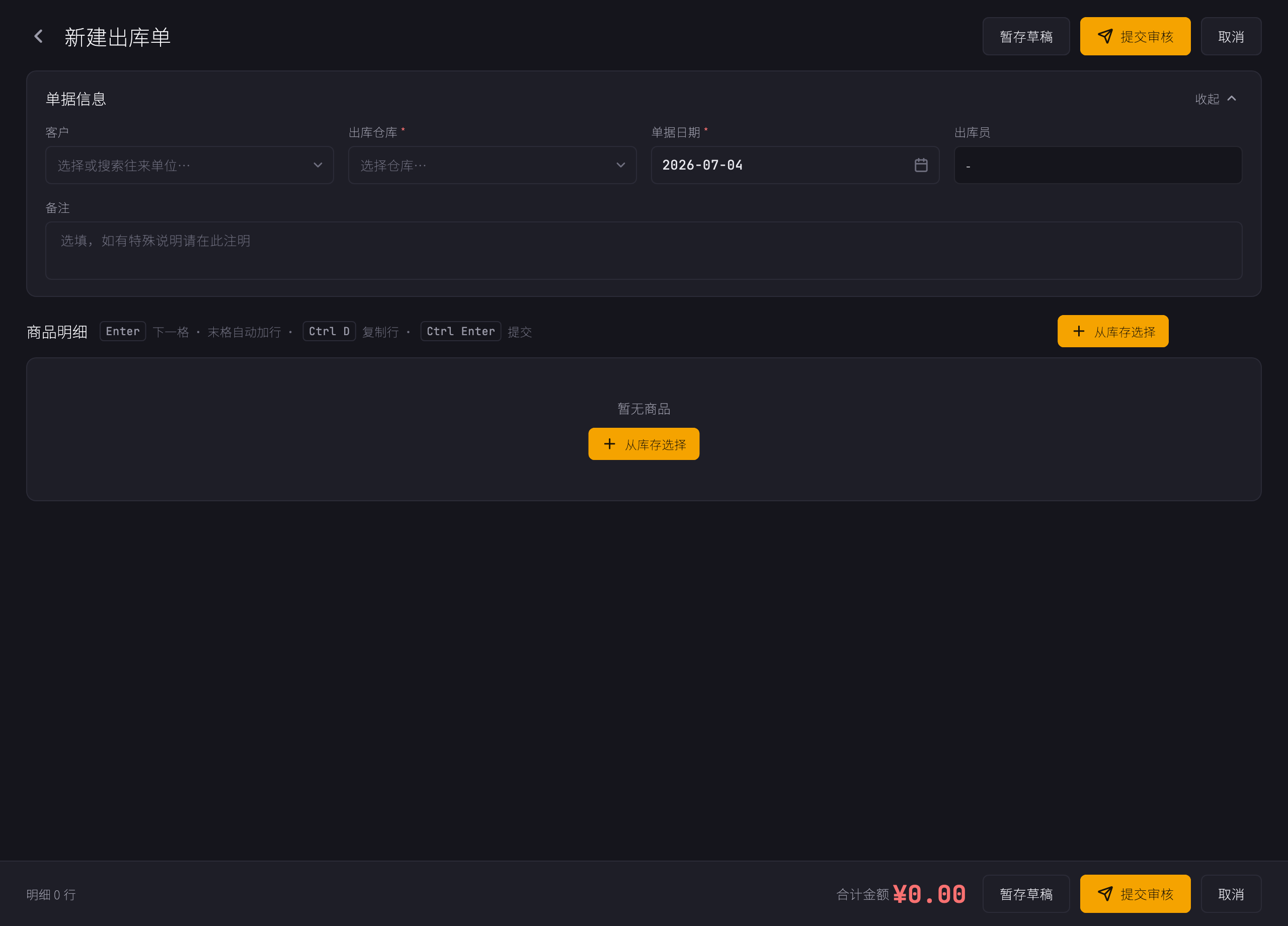The image size is (1288, 926).
Task: Go back using the left arrow icon
Action: coord(39,37)
